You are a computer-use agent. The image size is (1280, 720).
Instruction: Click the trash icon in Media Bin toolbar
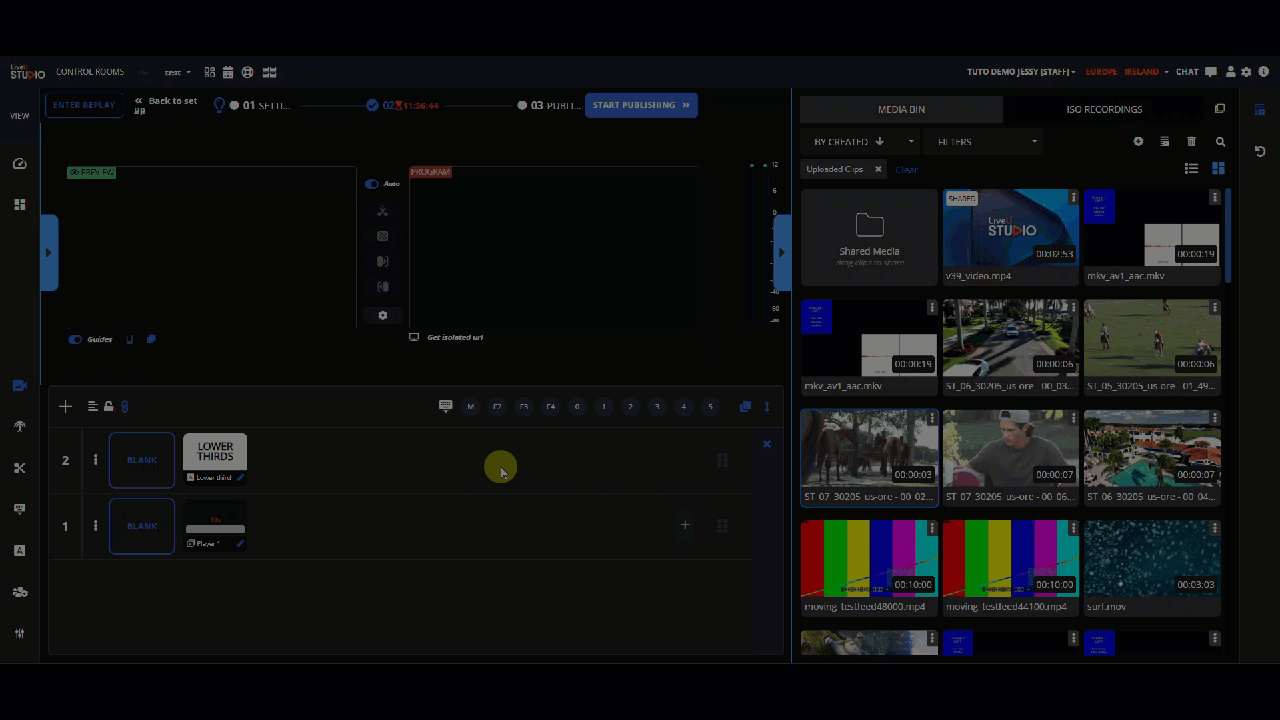pyautogui.click(x=1191, y=142)
